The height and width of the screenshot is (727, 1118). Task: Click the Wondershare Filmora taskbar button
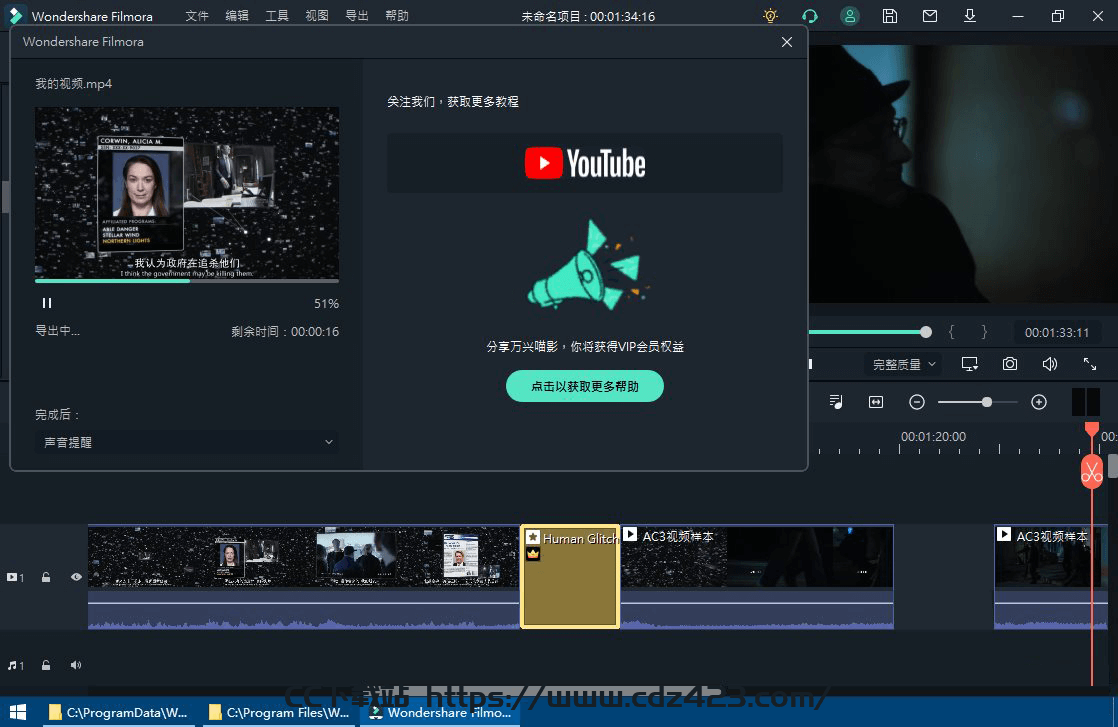click(x=441, y=712)
